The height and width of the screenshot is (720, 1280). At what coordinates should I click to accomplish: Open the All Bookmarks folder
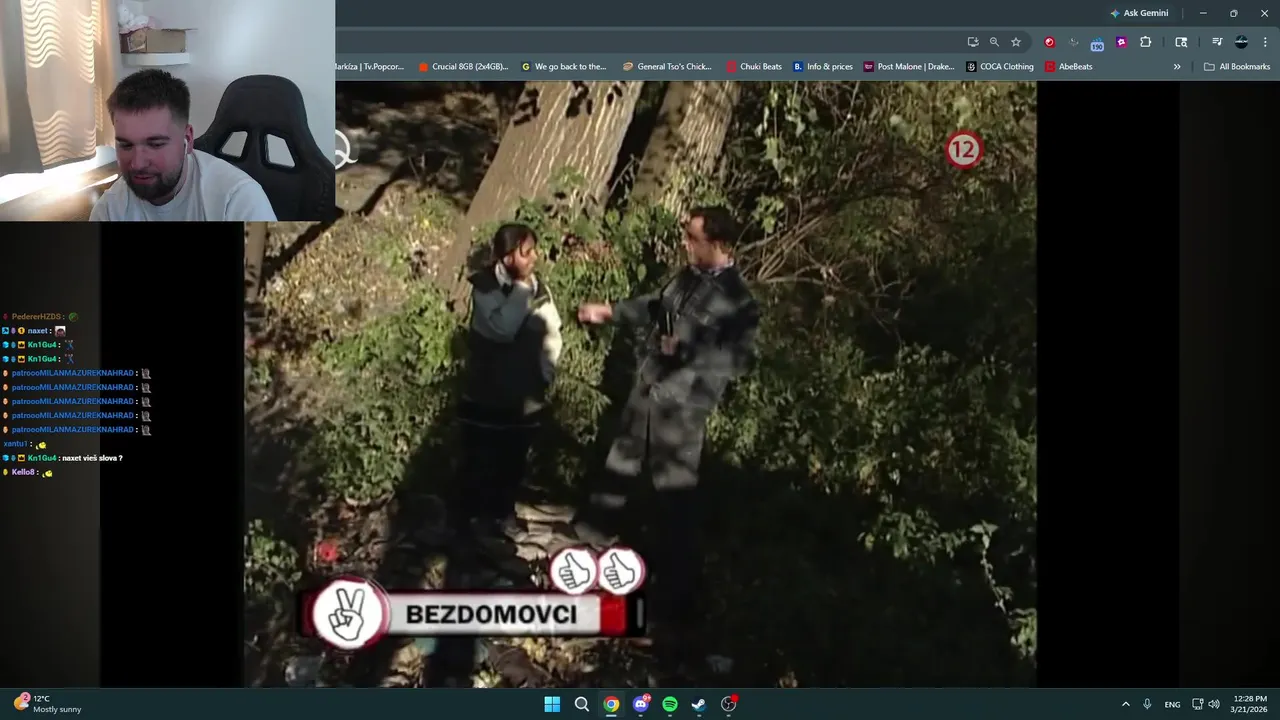tap(1237, 67)
